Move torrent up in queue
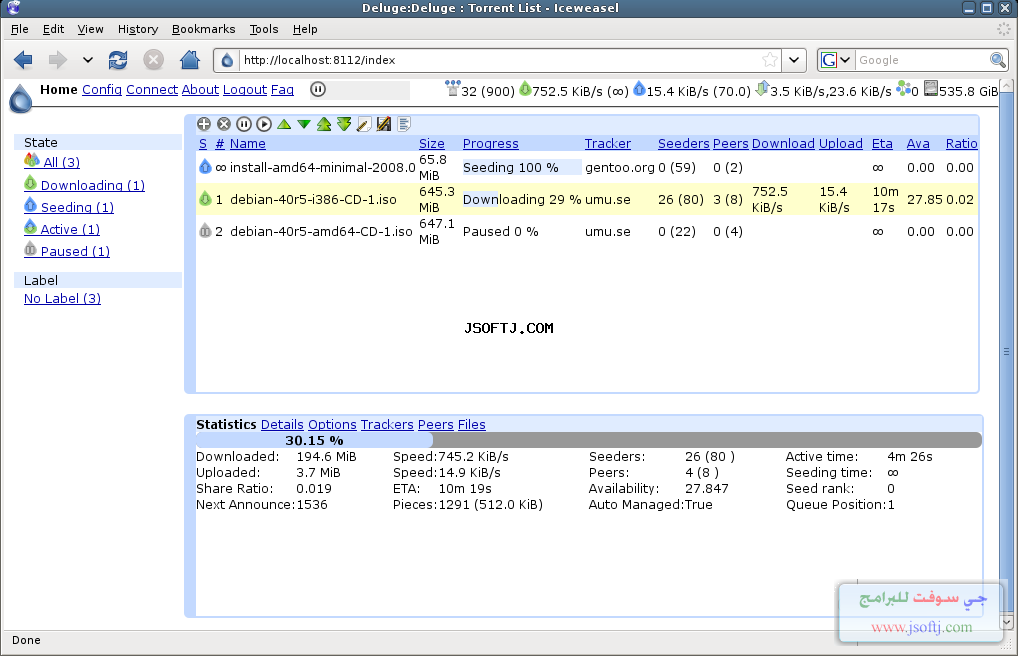 (x=284, y=124)
